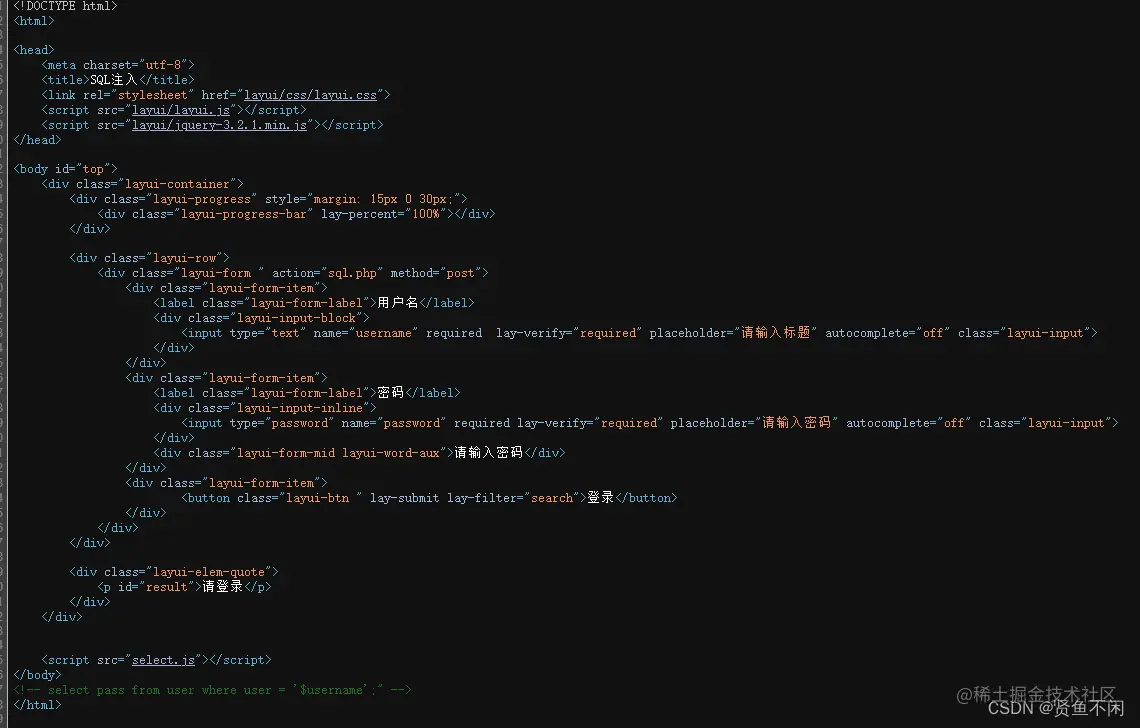Click the "layui-form-mid layui-word-aux" class value
Viewport: 1140px width, 728px height.
(338, 453)
